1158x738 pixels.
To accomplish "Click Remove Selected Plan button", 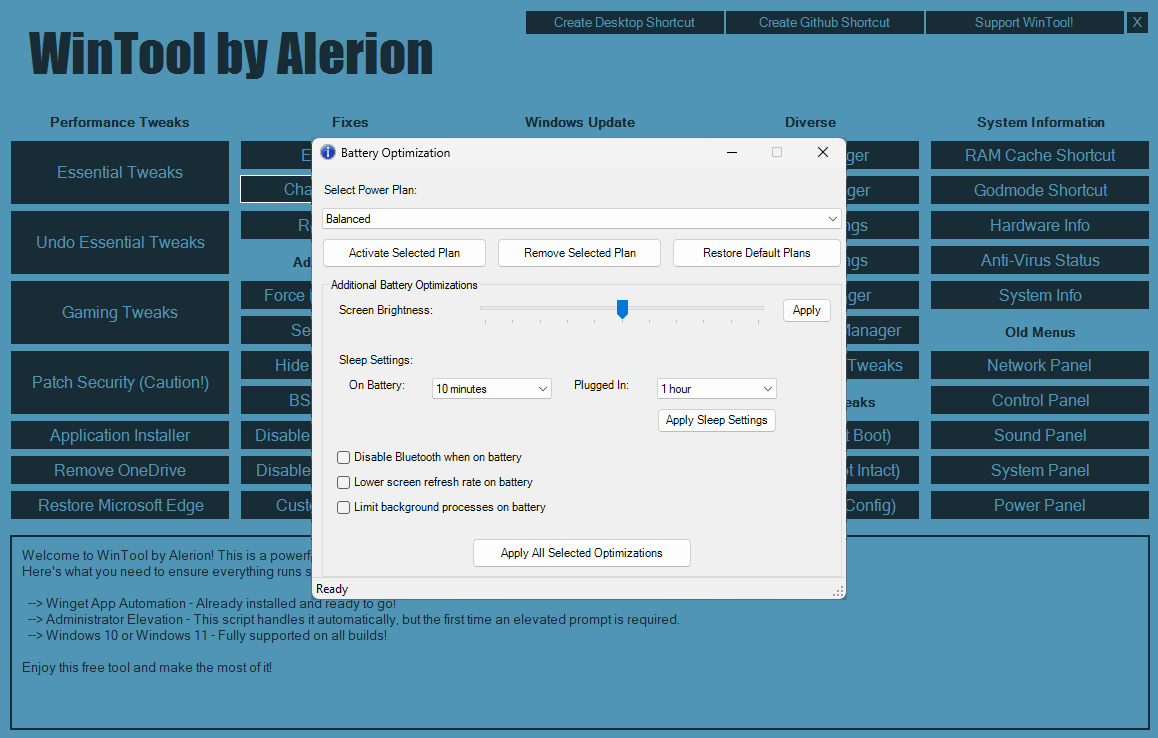I will tap(580, 253).
